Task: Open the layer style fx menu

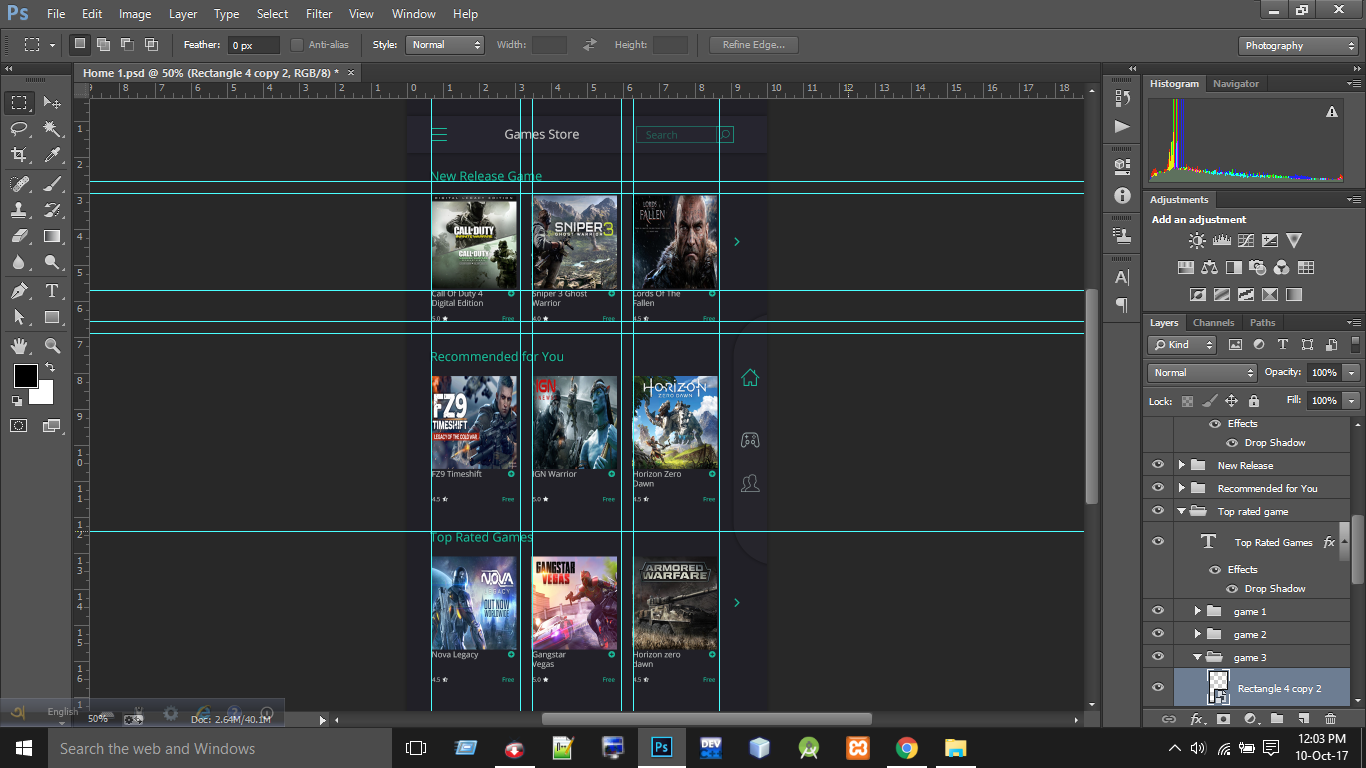Action: 1196,719
